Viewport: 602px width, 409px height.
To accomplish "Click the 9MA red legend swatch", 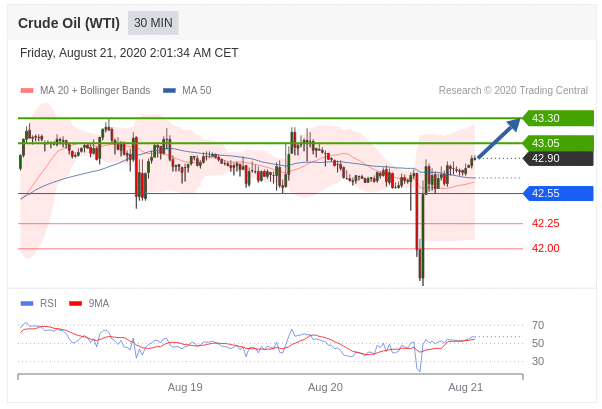I will tap(75, 303).
